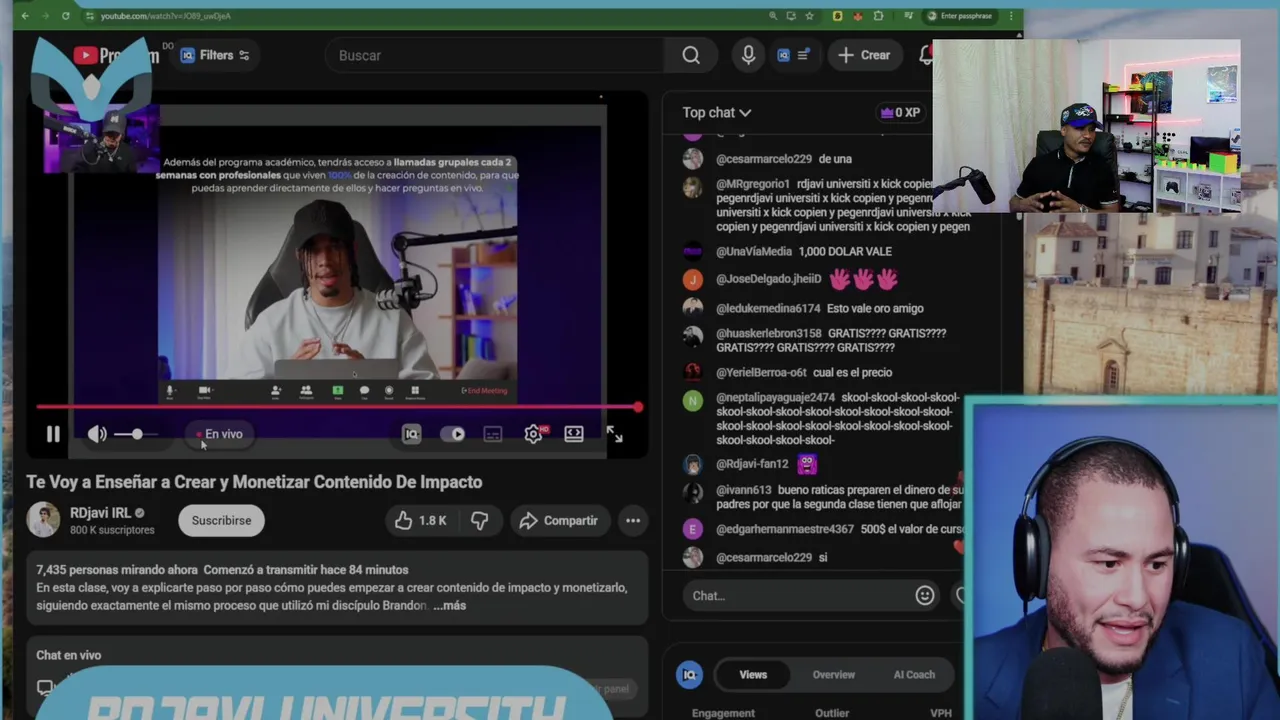This screenshot has width=1280, height=720.
Task: Click the video title text
Action: coord(254,482)
